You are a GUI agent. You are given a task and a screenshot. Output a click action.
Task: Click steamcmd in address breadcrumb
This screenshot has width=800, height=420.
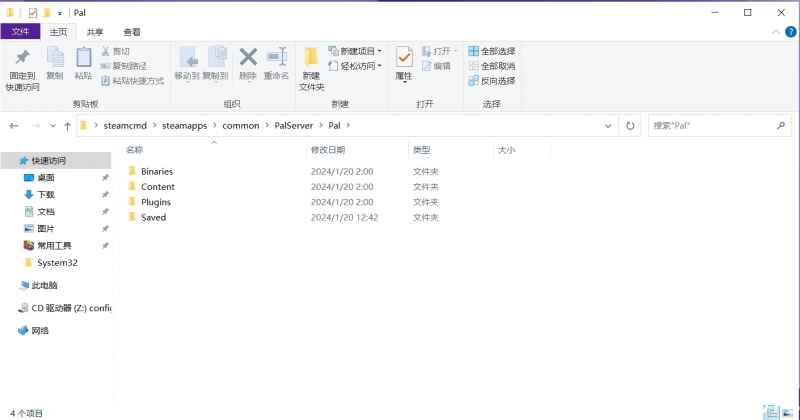[x=125, y=126]
